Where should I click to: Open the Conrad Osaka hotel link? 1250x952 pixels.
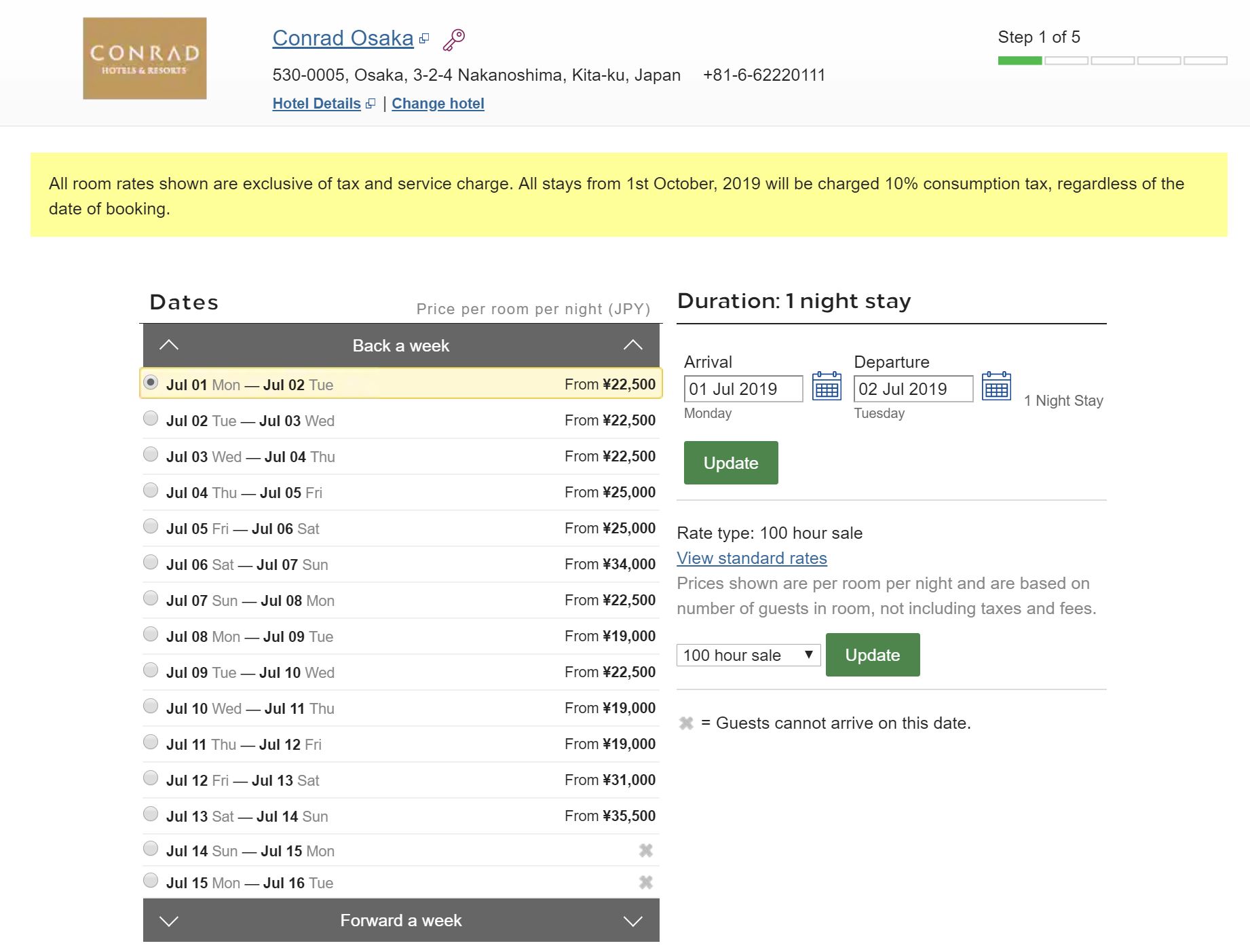tap(343, 38)
